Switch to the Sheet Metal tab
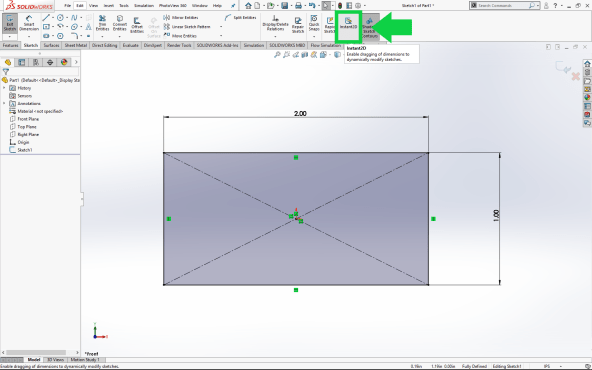592x370 pixels. [x=76, y=45]
